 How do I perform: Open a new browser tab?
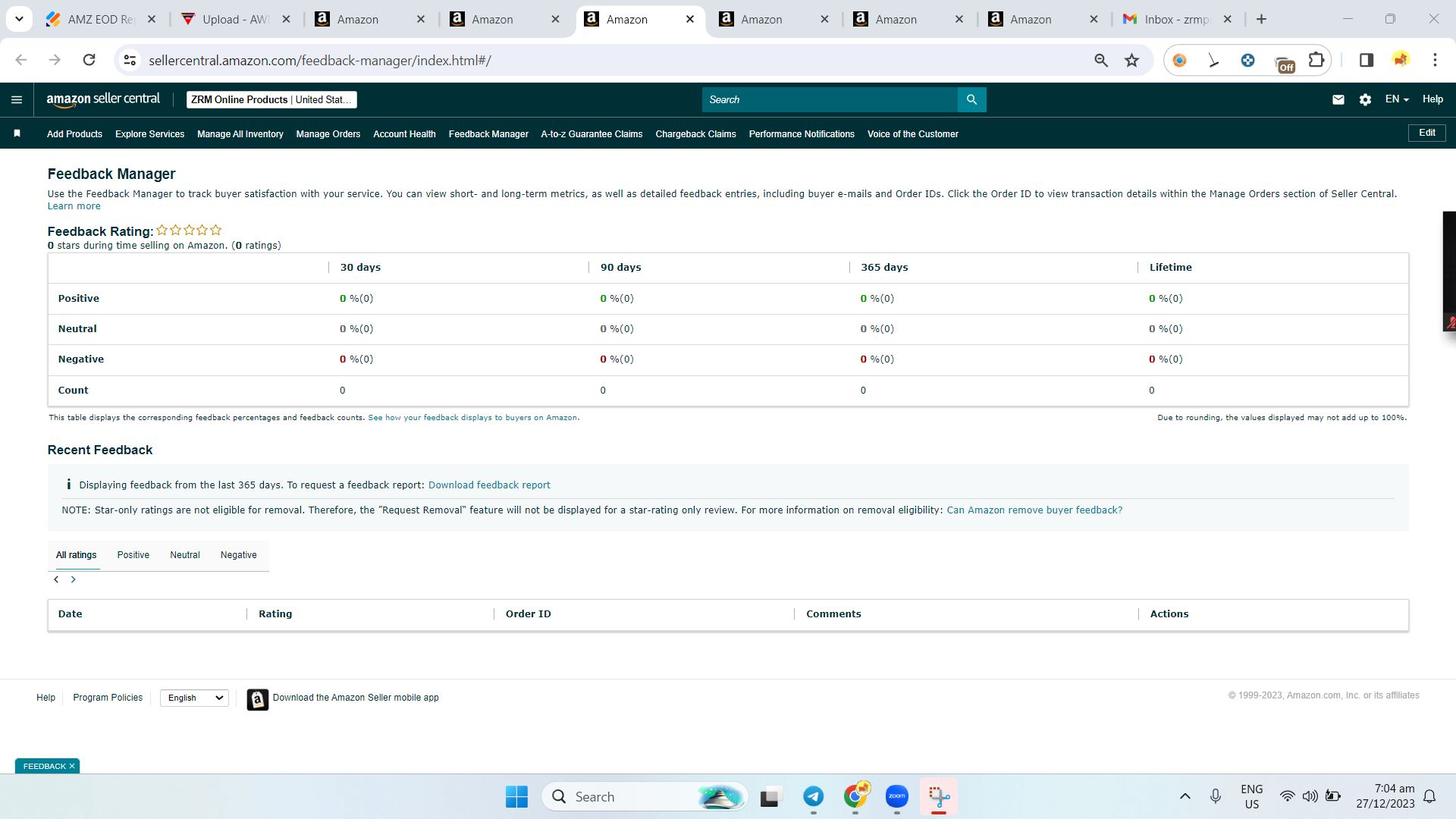click(x=1261, y=19)
